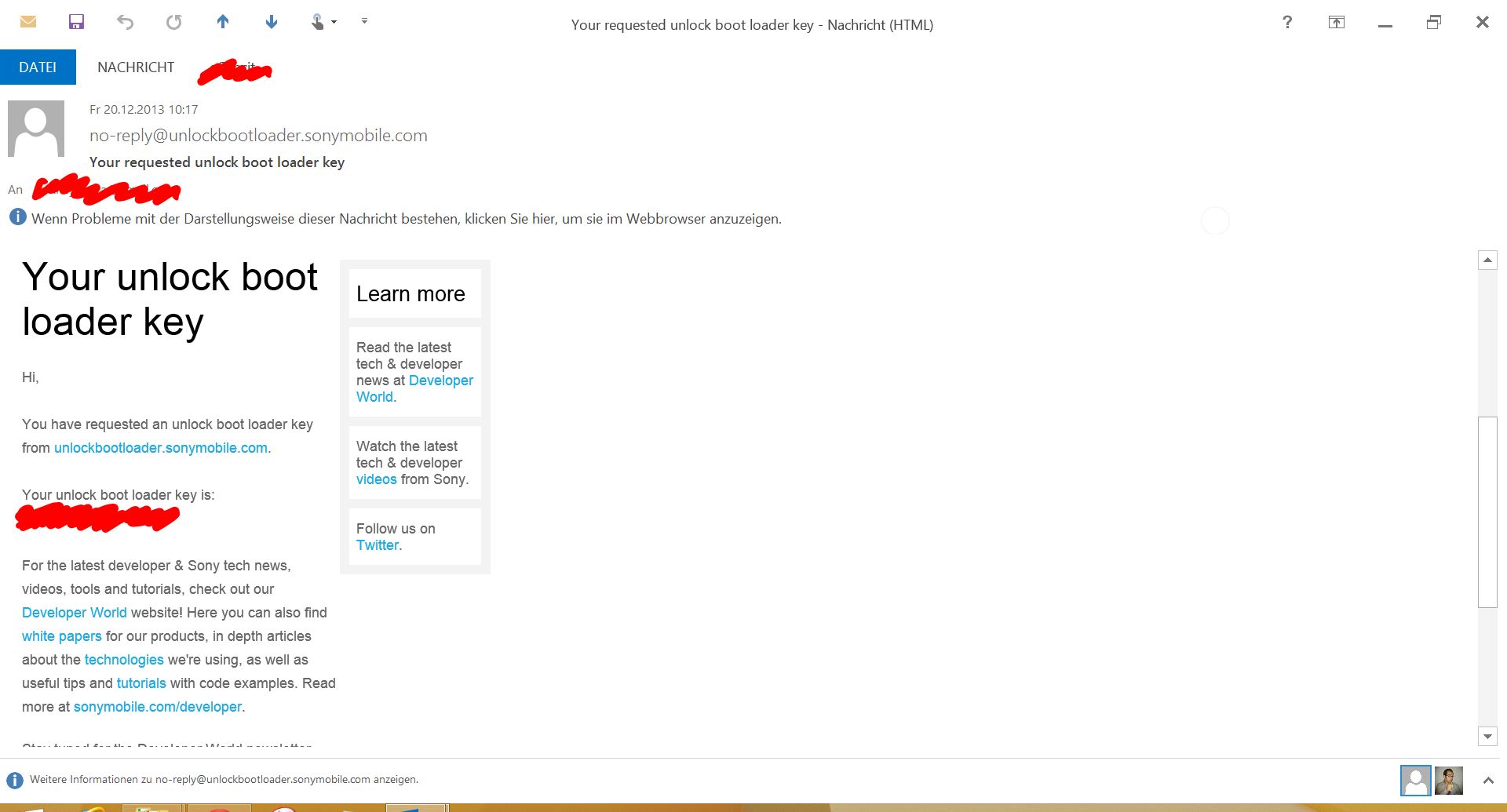Click message scrollbar down arrow
Image resolution: width=1507 pixels, height=812 pixels.
[x=1487, y=737]
